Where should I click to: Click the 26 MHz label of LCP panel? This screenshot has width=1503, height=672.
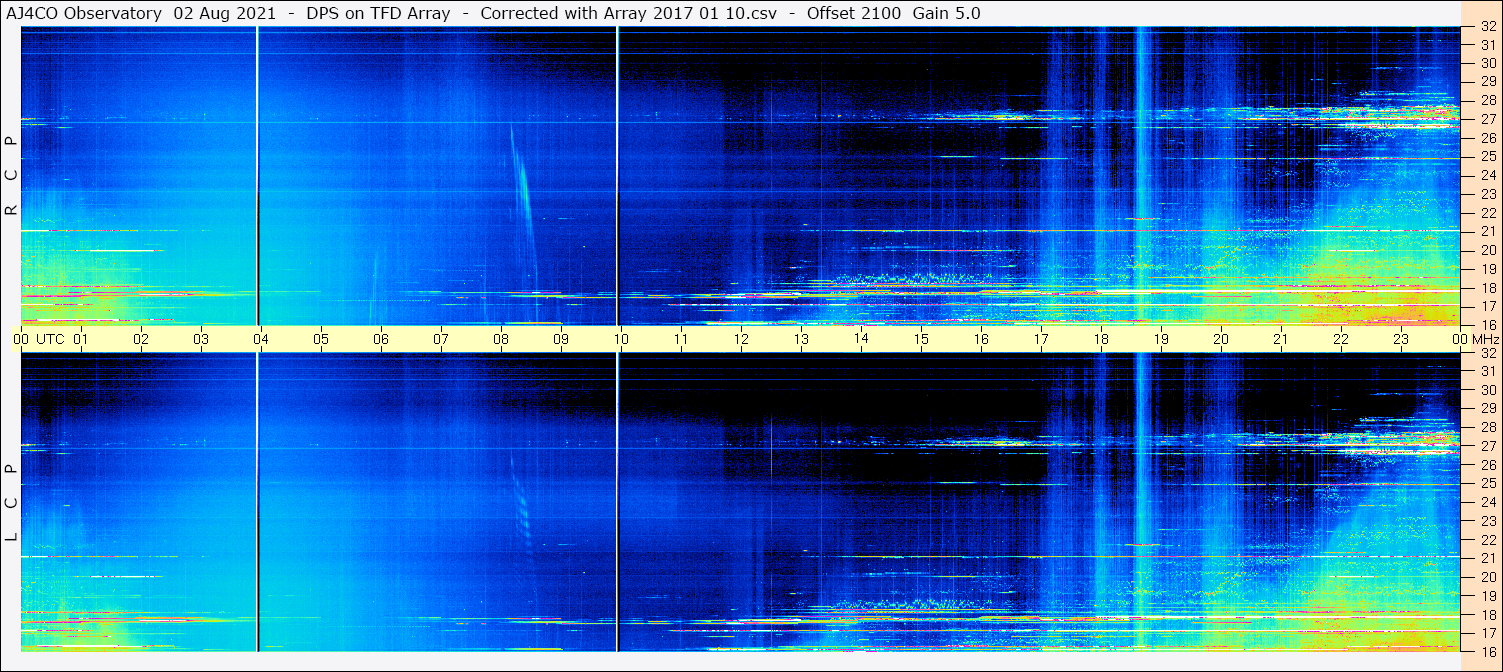[1487, 465]
